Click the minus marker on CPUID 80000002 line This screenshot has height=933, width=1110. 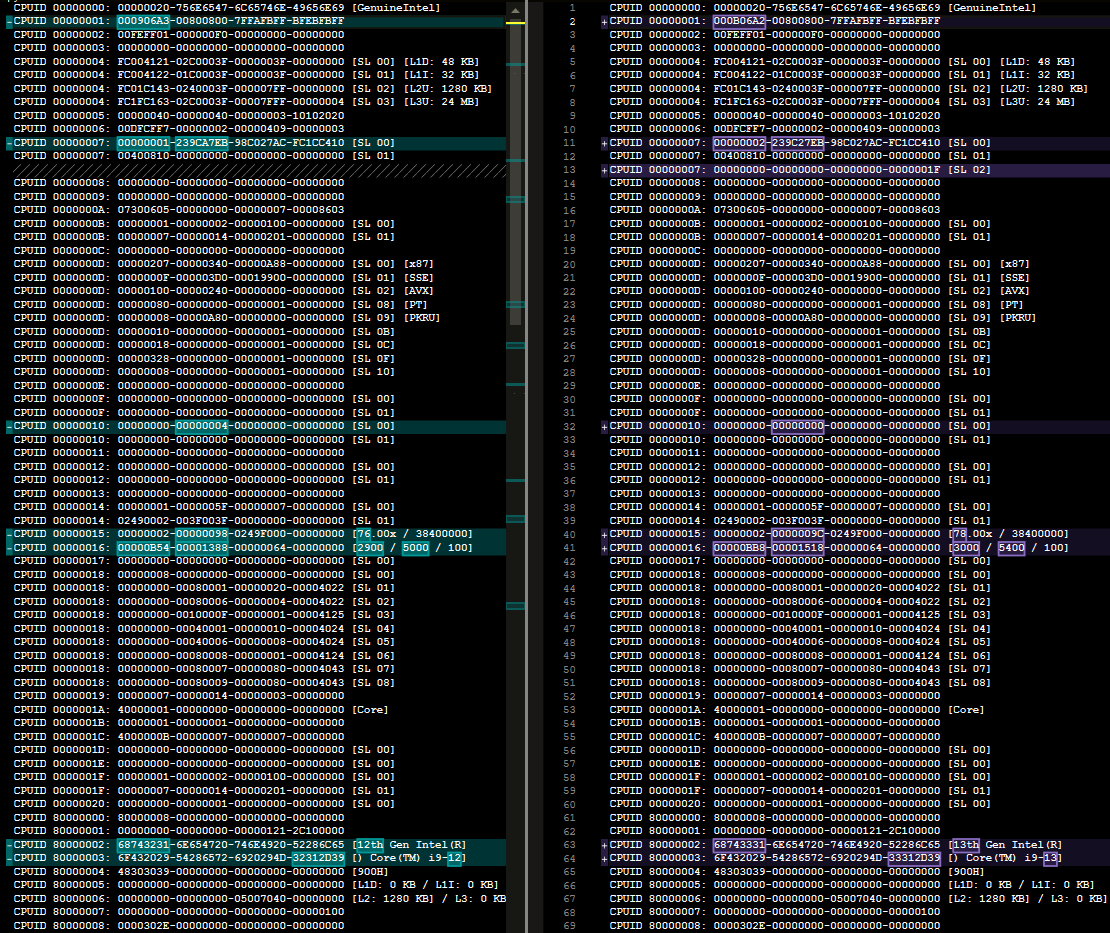tap(7, 844)
